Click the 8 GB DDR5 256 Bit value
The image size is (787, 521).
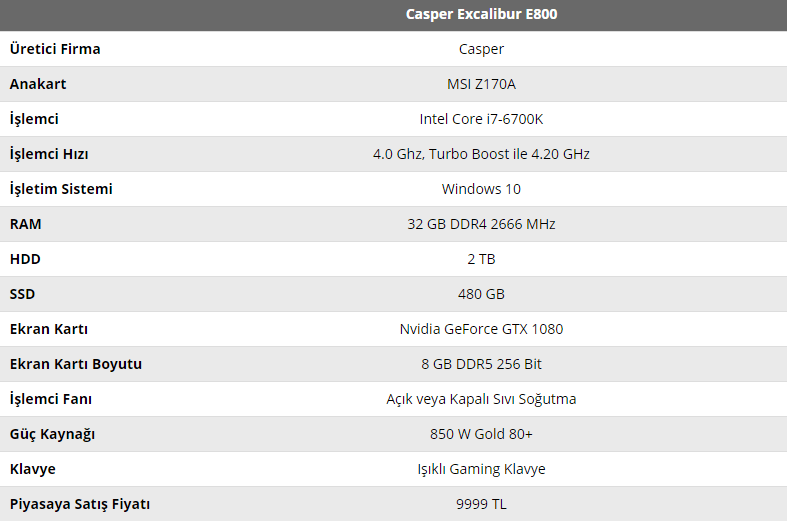481,364
